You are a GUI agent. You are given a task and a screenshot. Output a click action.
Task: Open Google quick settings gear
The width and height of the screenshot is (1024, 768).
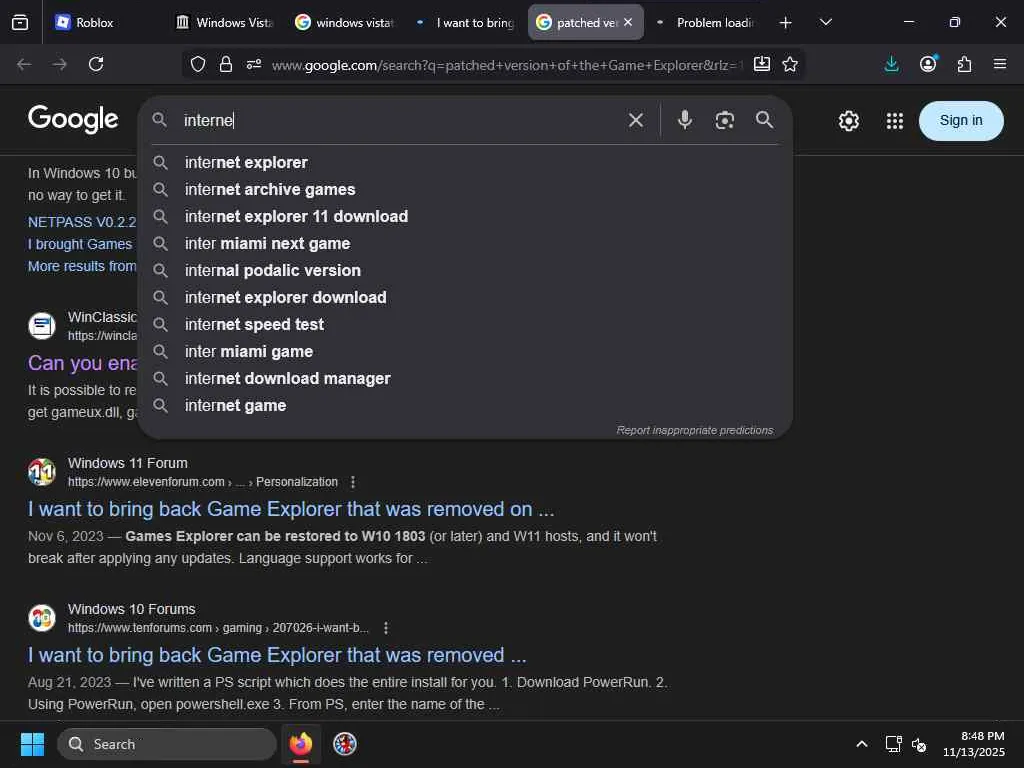pyautogui.click(x=848, y=121)
